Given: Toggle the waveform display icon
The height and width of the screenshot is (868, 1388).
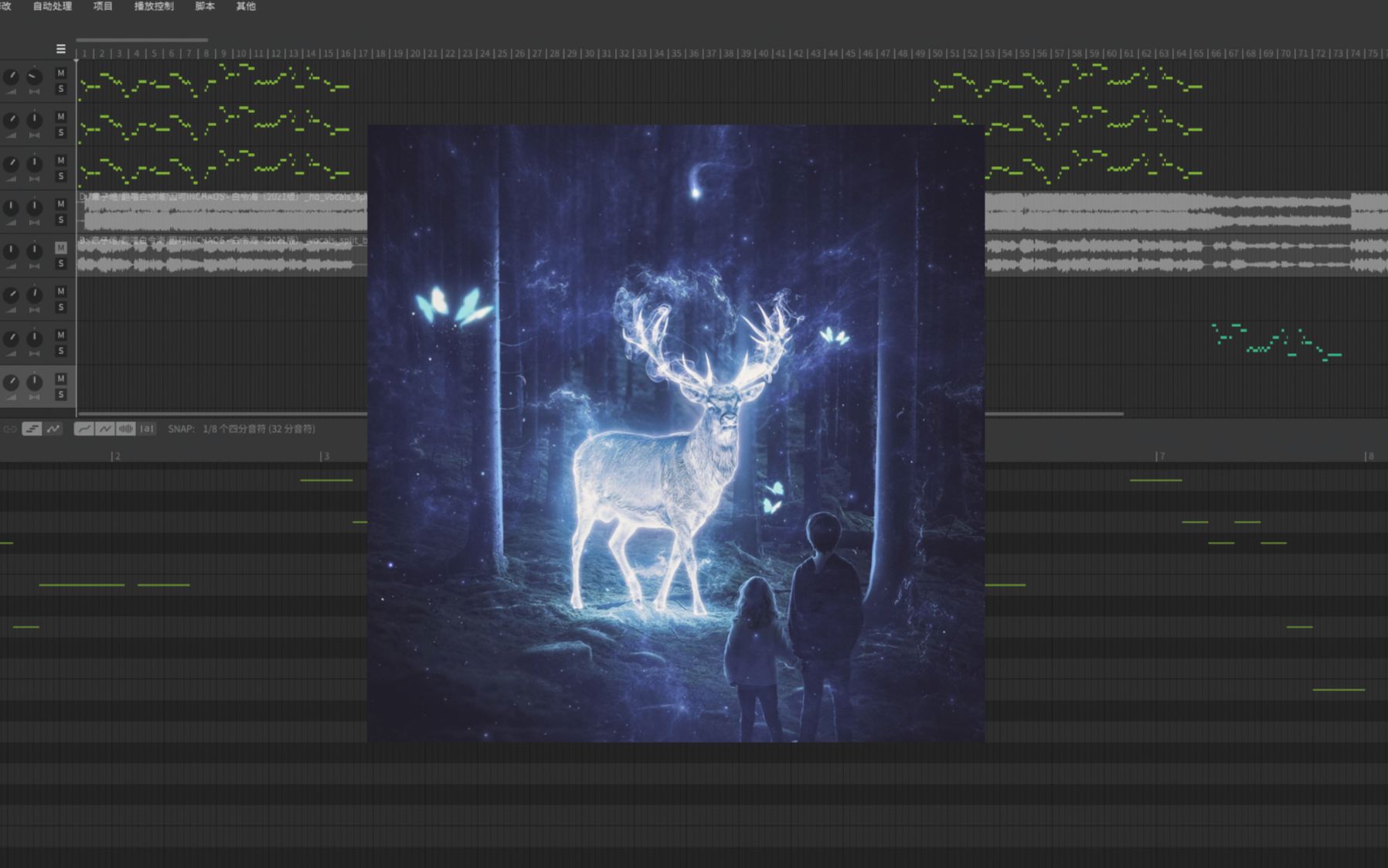Looking at the screenshot, I should [x=125, y=429].
